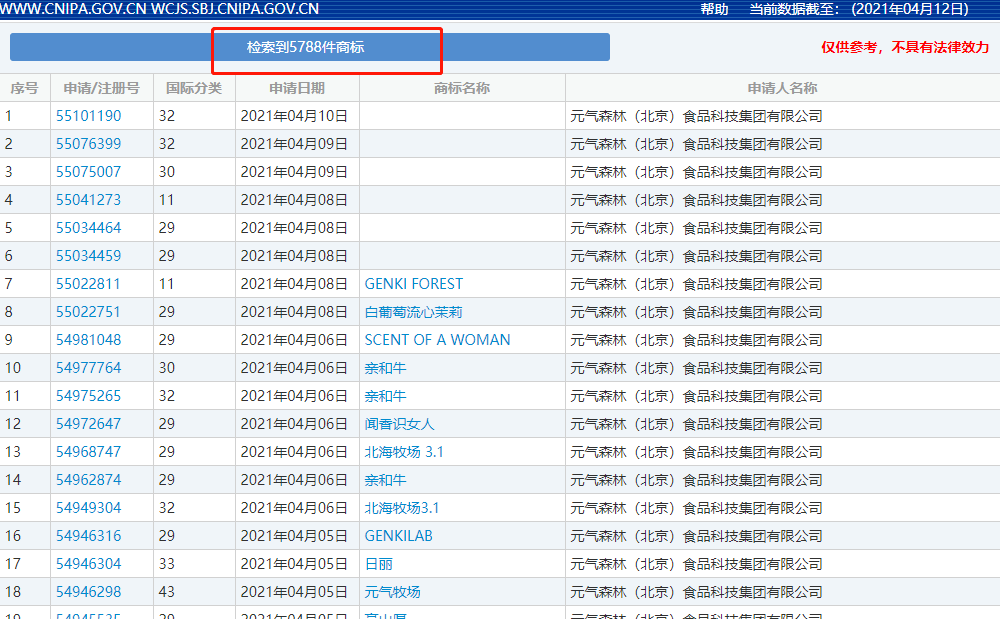Open the 元气牧场 trademark

392,593
